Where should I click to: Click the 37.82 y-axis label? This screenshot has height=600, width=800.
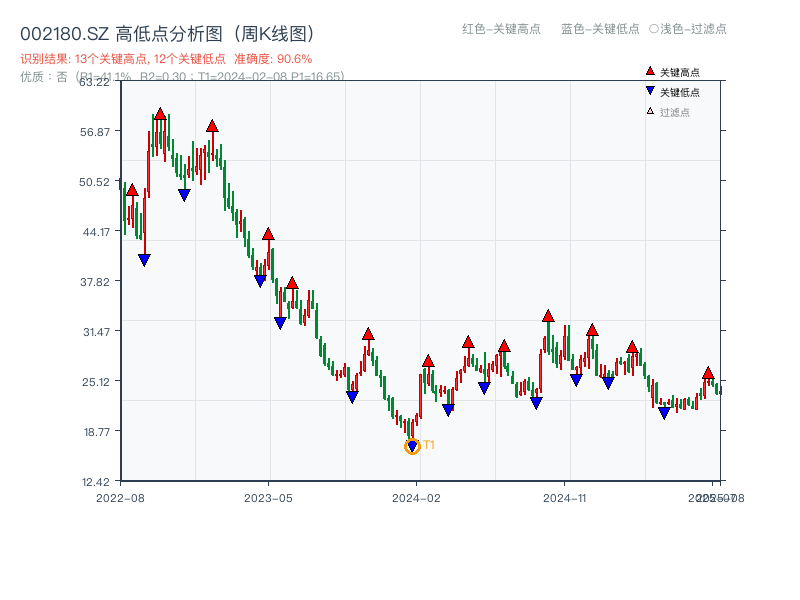95,282
